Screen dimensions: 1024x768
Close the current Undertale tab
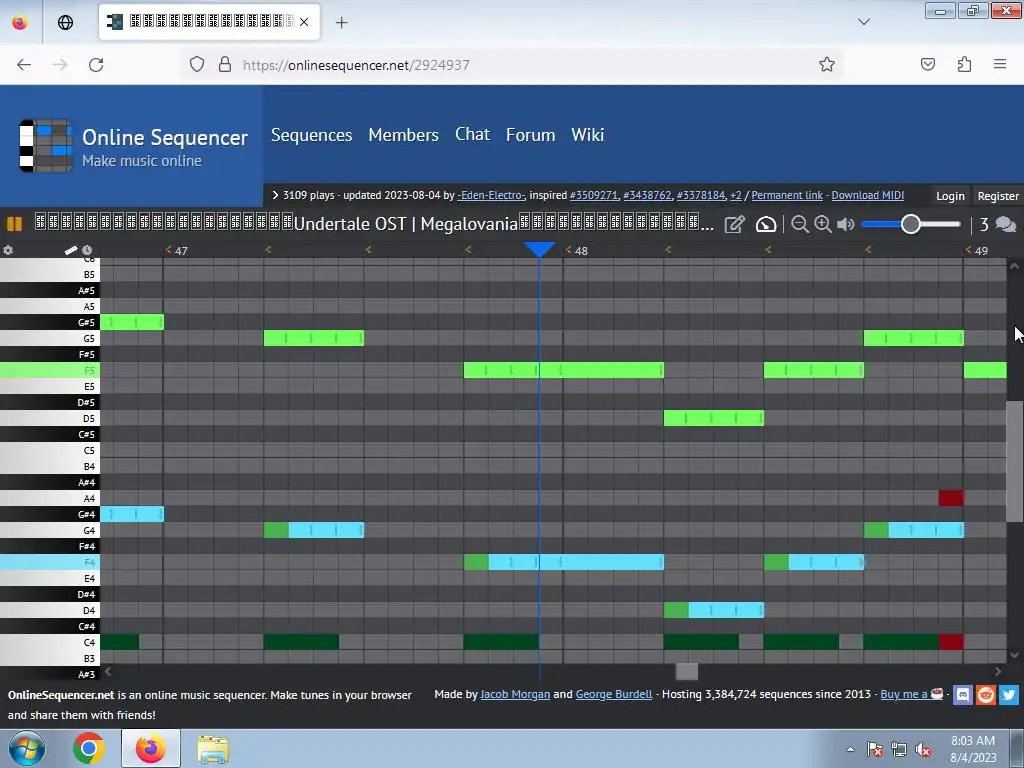pyautogui.click(x=304, y=22)
